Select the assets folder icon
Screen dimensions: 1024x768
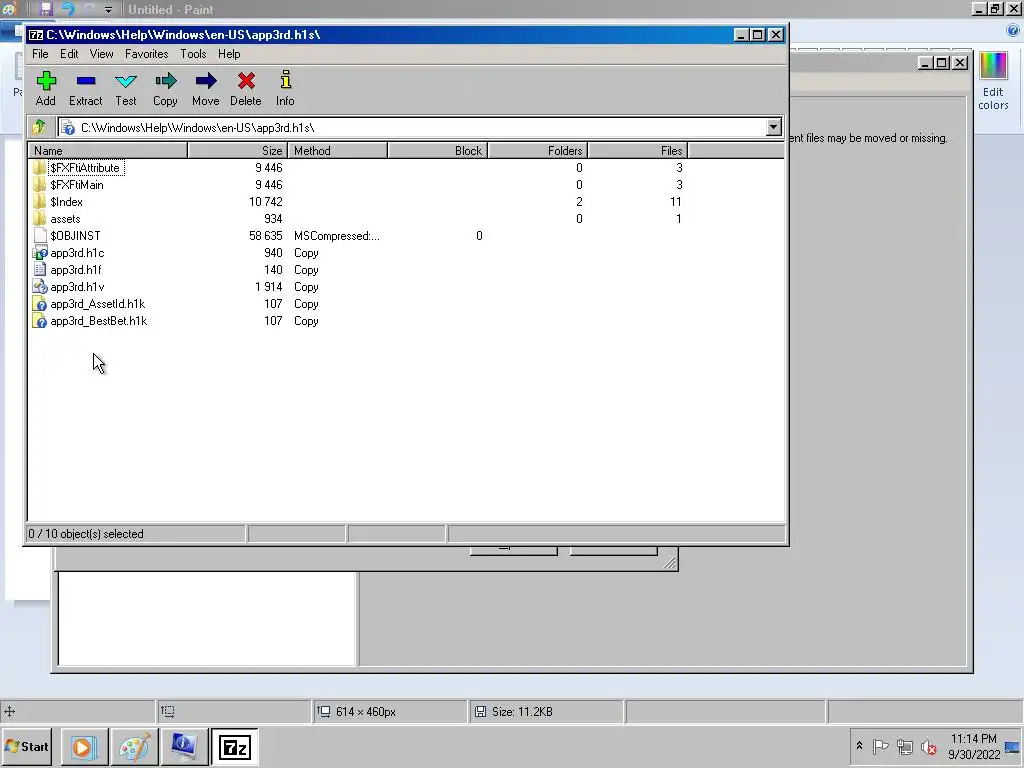click(40, 219)
